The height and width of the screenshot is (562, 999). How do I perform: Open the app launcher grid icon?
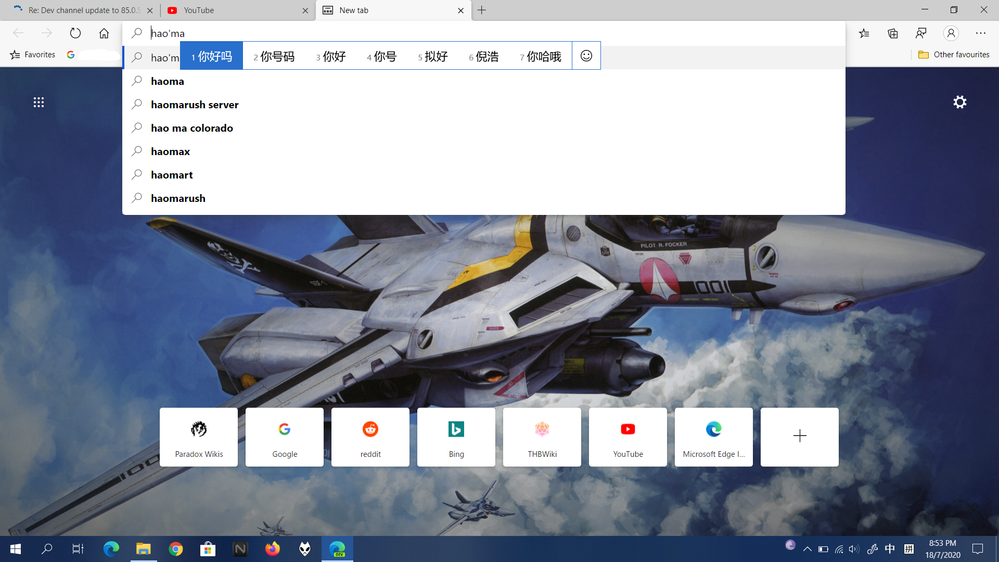tap(39, 102)
